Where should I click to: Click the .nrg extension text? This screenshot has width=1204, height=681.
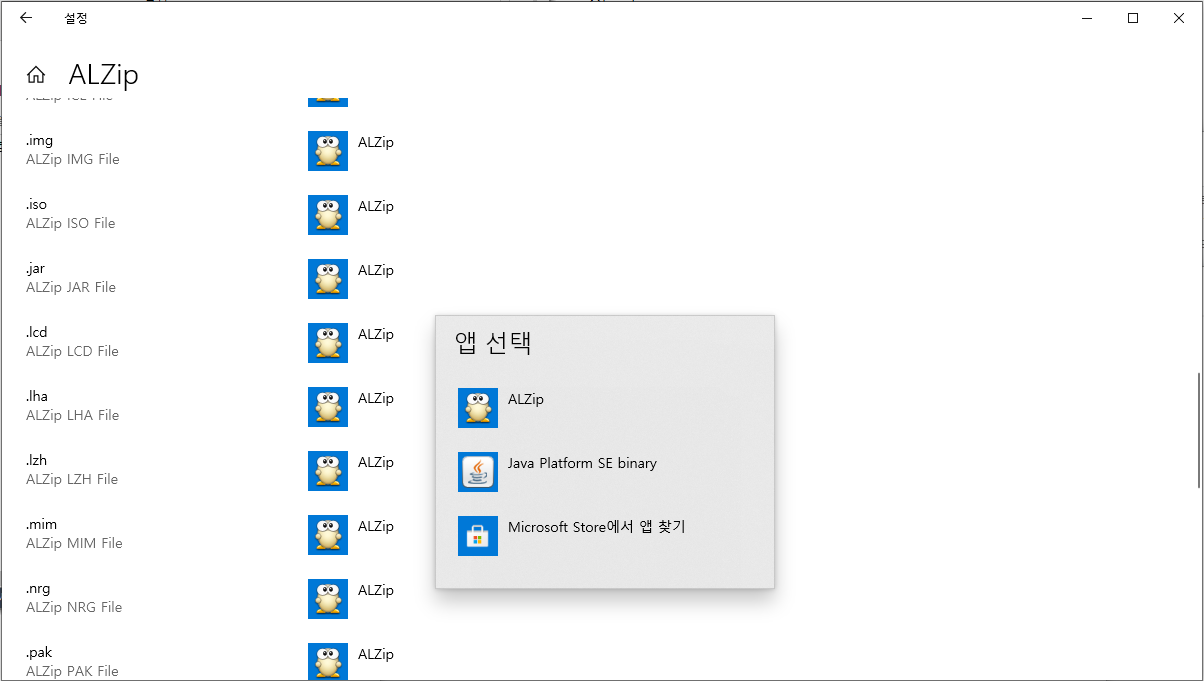(x=38, y=588)
